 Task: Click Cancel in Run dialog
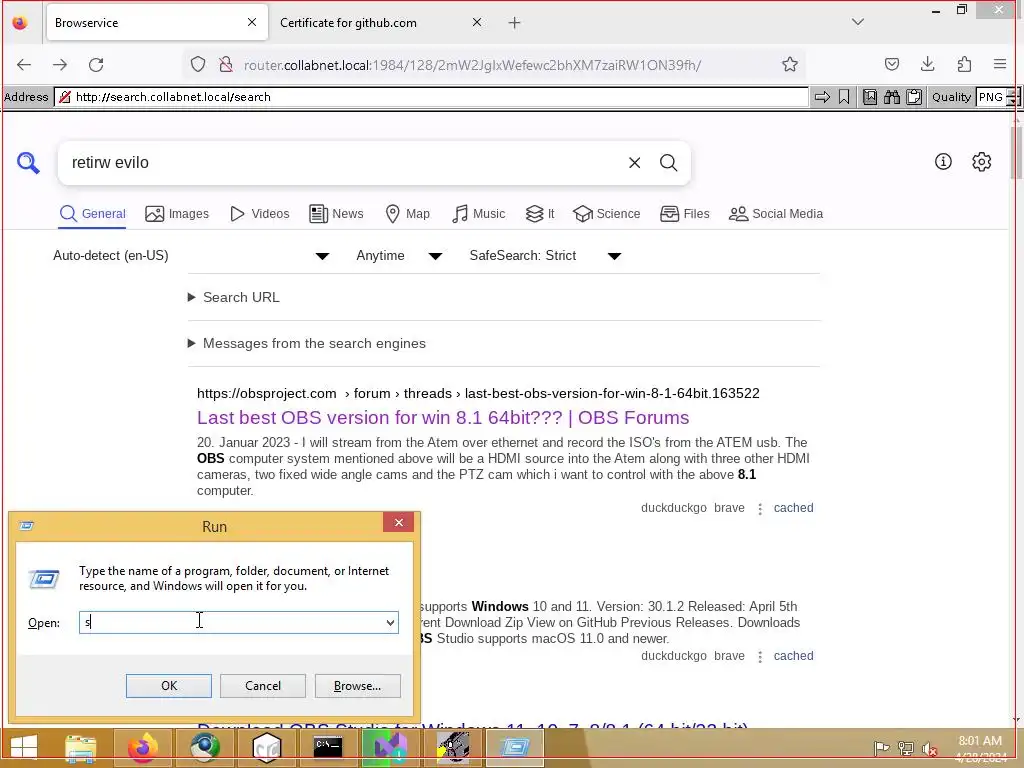[x=263, y=686]
